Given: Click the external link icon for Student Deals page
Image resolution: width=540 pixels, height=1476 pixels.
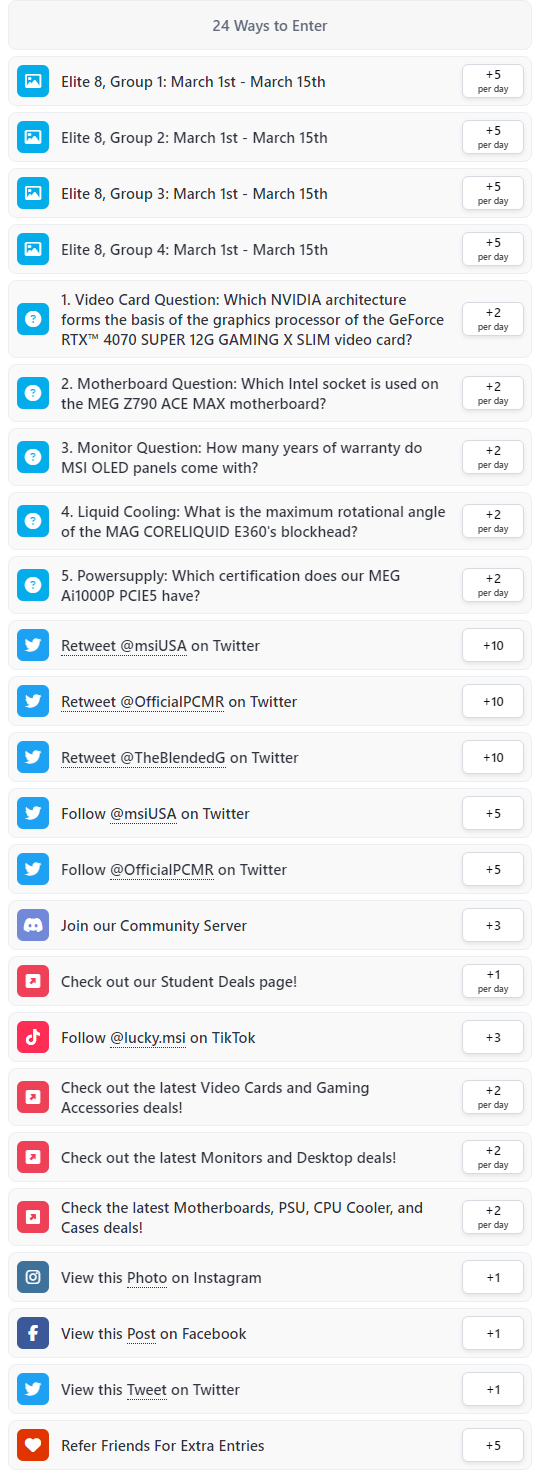Looking at the screenshot, I should (x=33, y=982).
